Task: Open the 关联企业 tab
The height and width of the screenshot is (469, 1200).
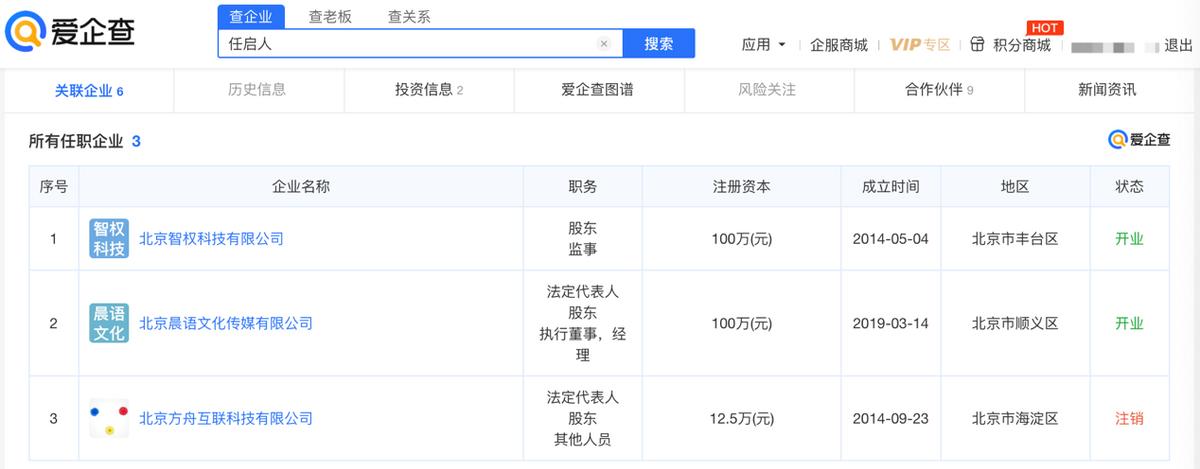Action: [x=89, y=91]
